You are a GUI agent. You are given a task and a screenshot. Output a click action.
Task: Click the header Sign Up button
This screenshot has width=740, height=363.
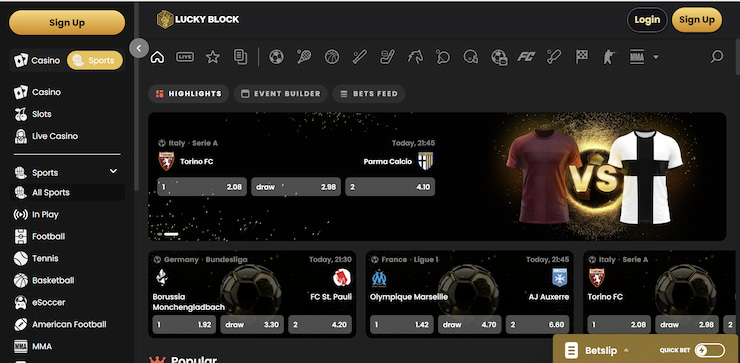(x=697, y=20)
